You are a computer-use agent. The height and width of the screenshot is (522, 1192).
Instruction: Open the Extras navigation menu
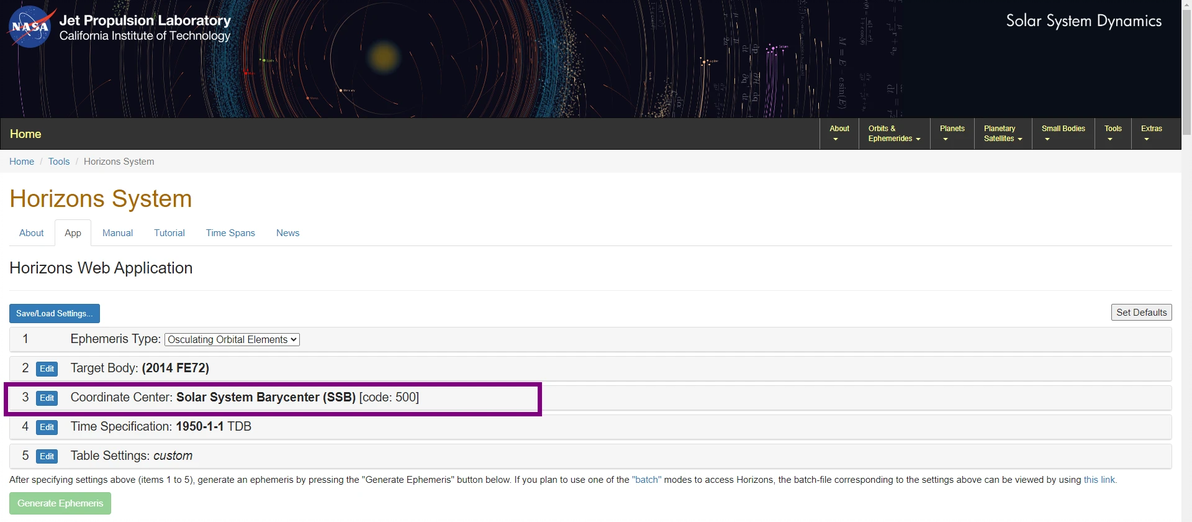coord(1151,133)
